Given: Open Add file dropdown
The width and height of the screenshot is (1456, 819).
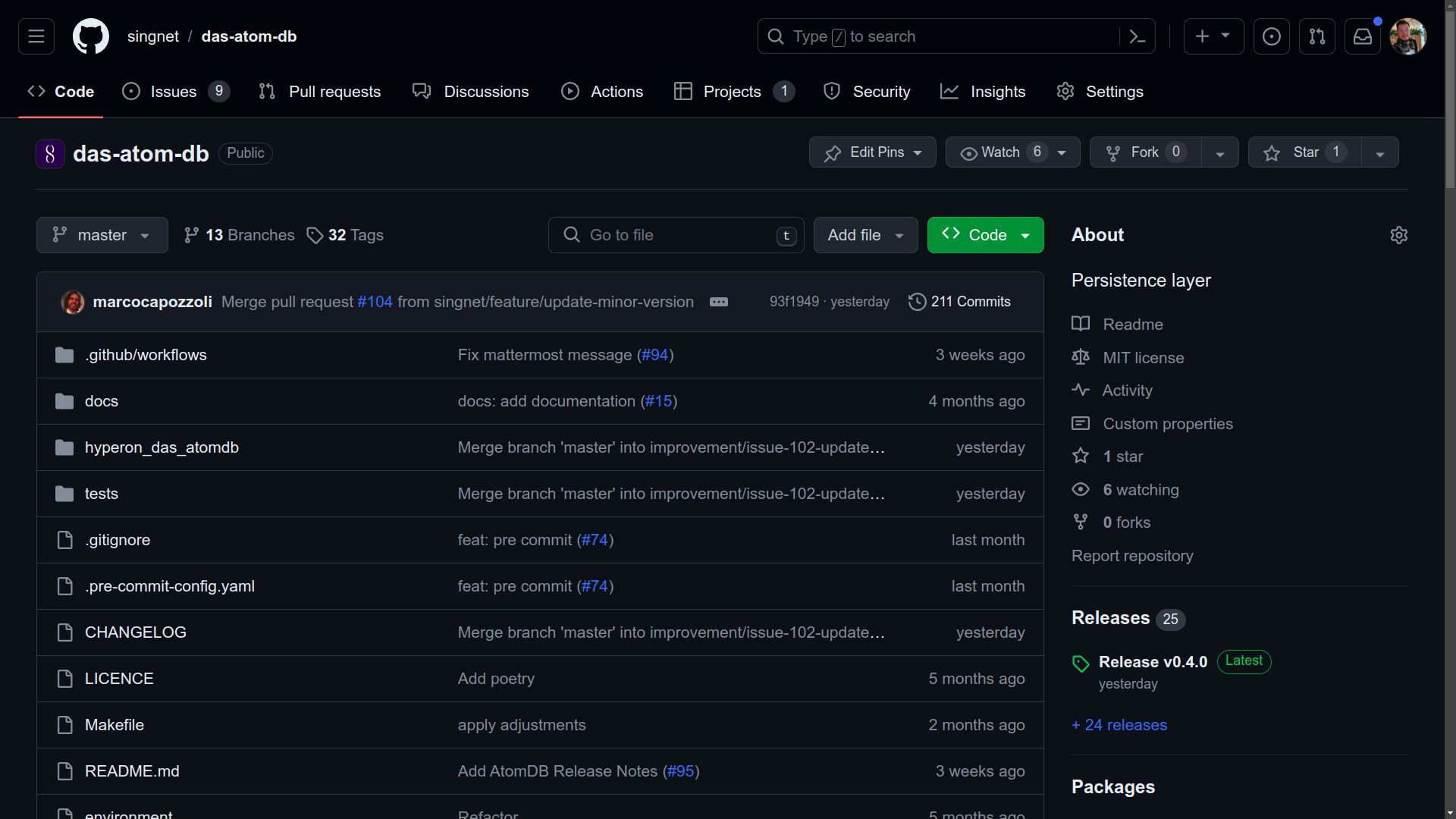Looking at the screenshot, I should (x=865, y=235).
